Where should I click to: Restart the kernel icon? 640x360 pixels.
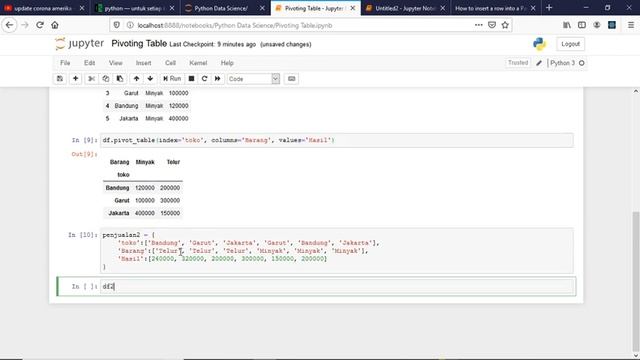[204, 79]
